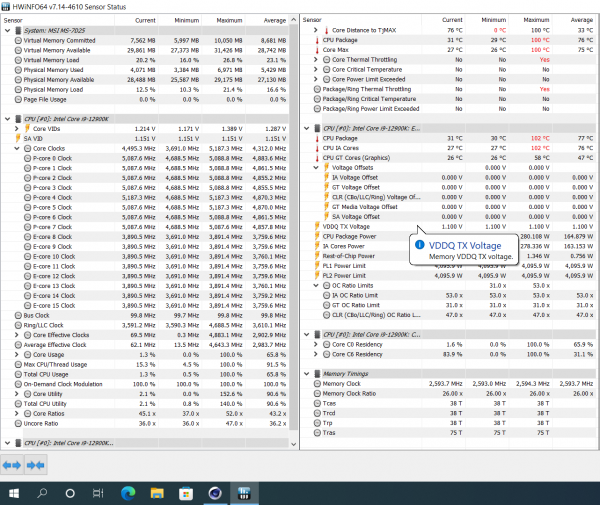This screenshot has height=505, width=600.
Task: Collapse the System: MSI MS-7D25 group
Action: (7, 31)
